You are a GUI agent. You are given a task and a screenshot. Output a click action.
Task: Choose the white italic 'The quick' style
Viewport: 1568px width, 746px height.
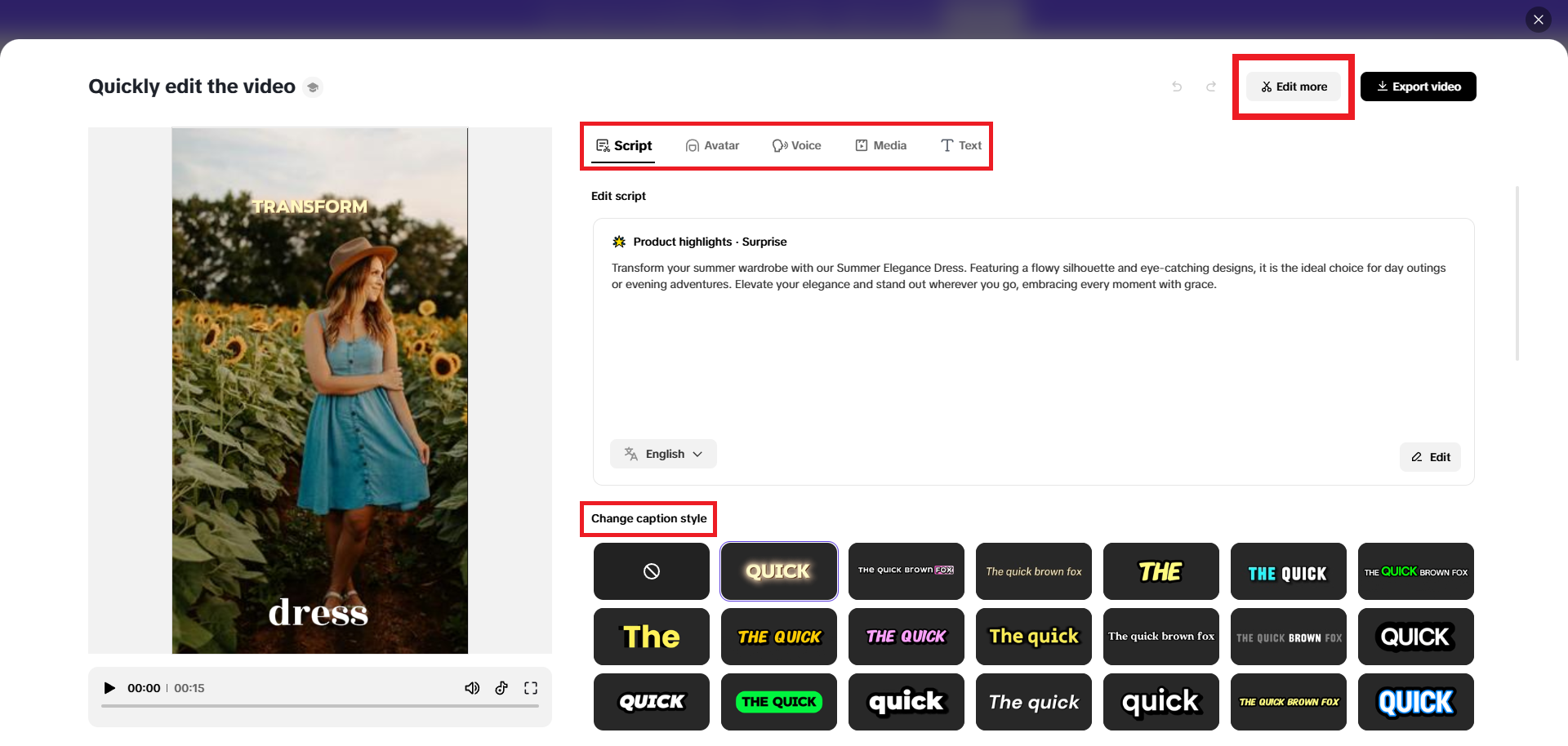pos(1034,702)
